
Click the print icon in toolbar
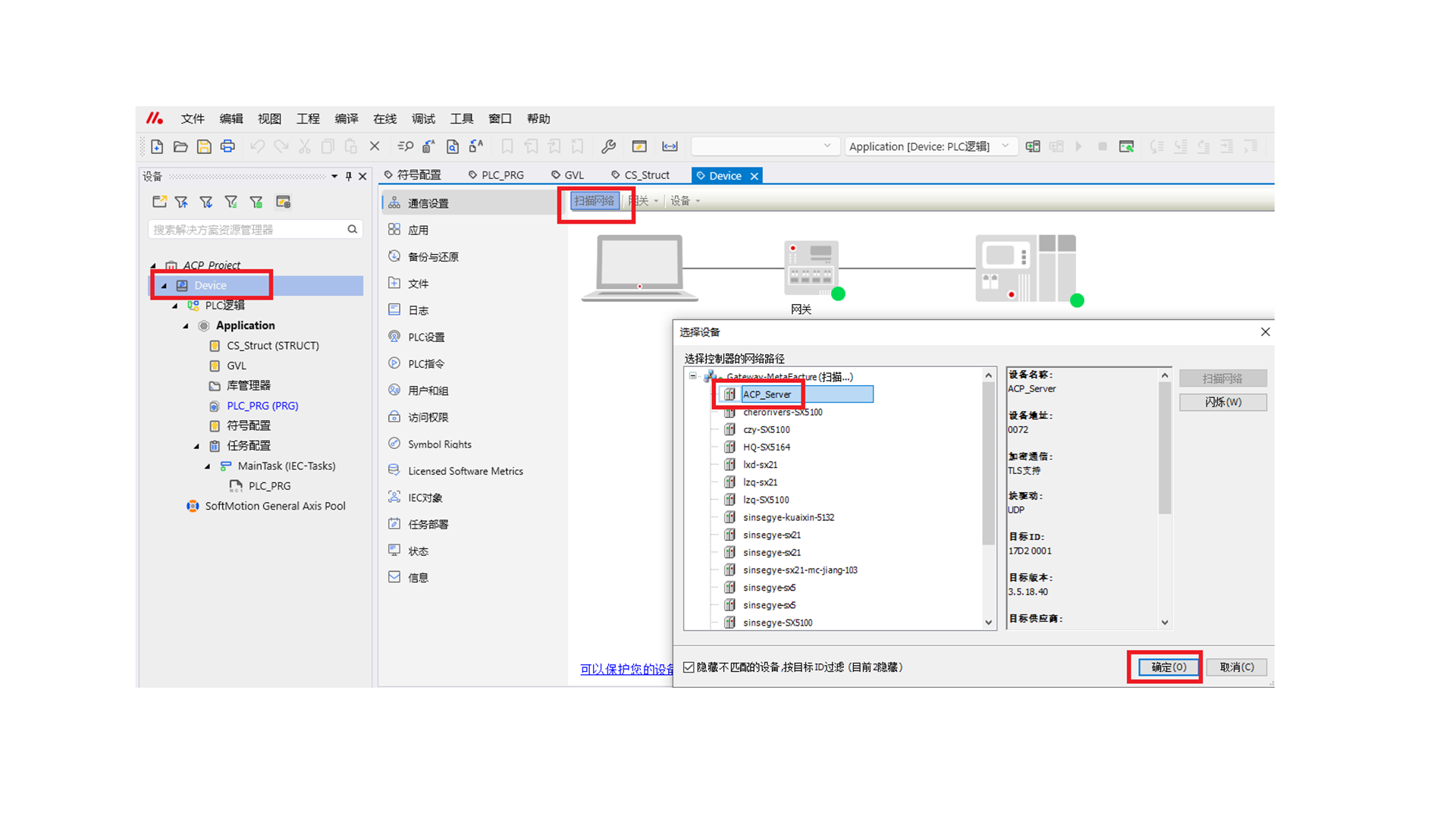(x=227, y=146)
